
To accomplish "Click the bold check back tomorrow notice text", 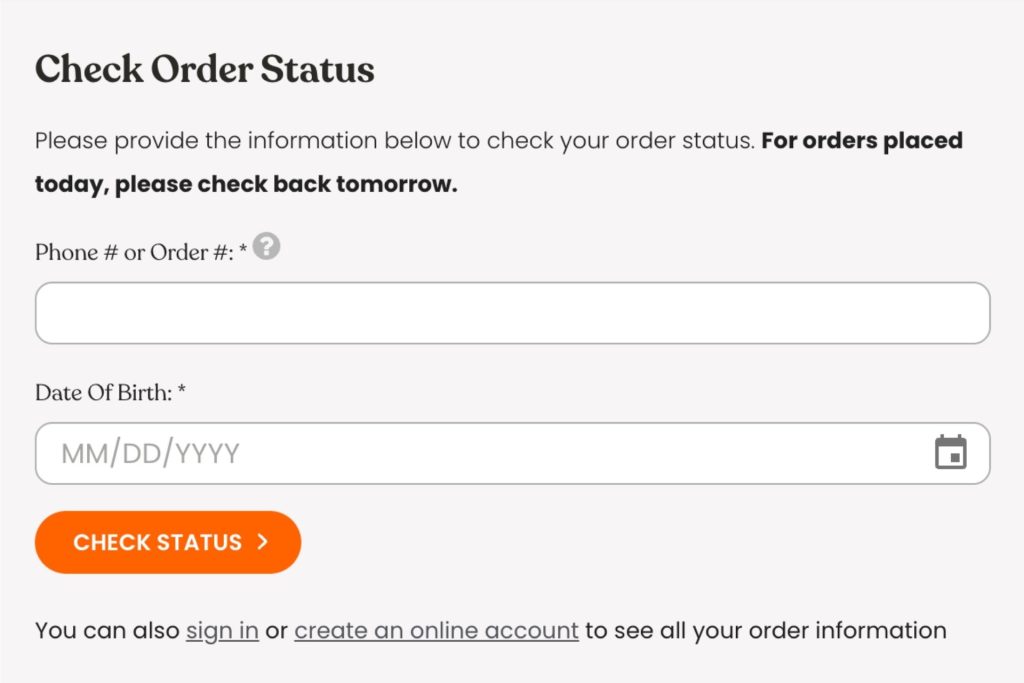I will pyautogui.click(x=245, y=183).
